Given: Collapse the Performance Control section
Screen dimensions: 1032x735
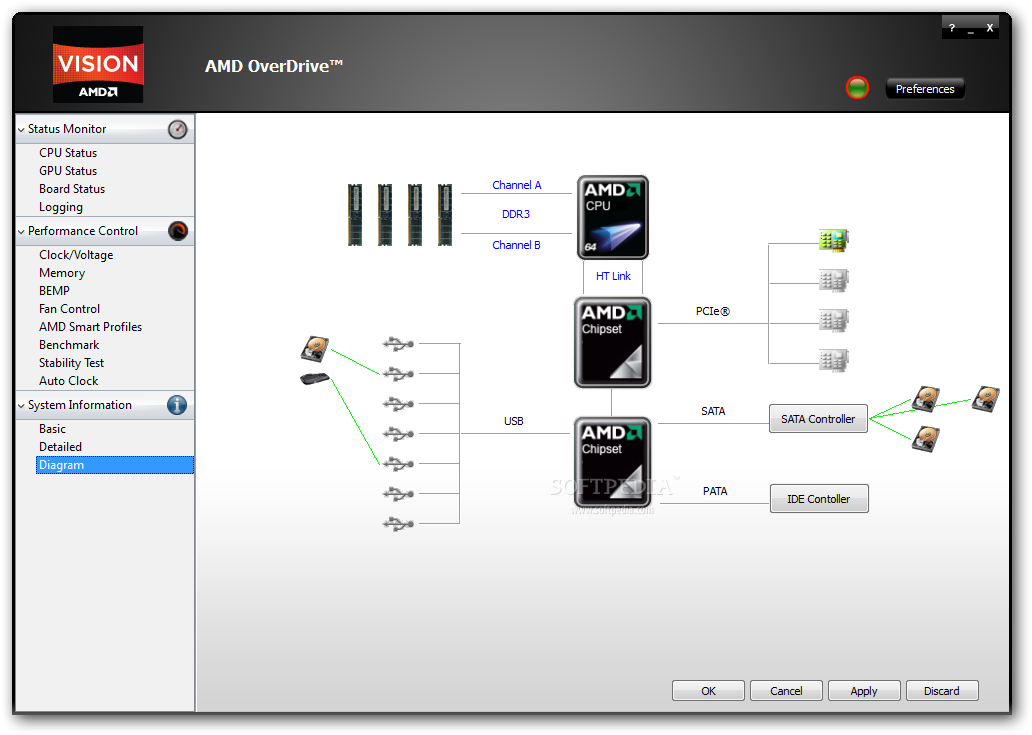Looking at the screenshot, I should click(21, 232).
